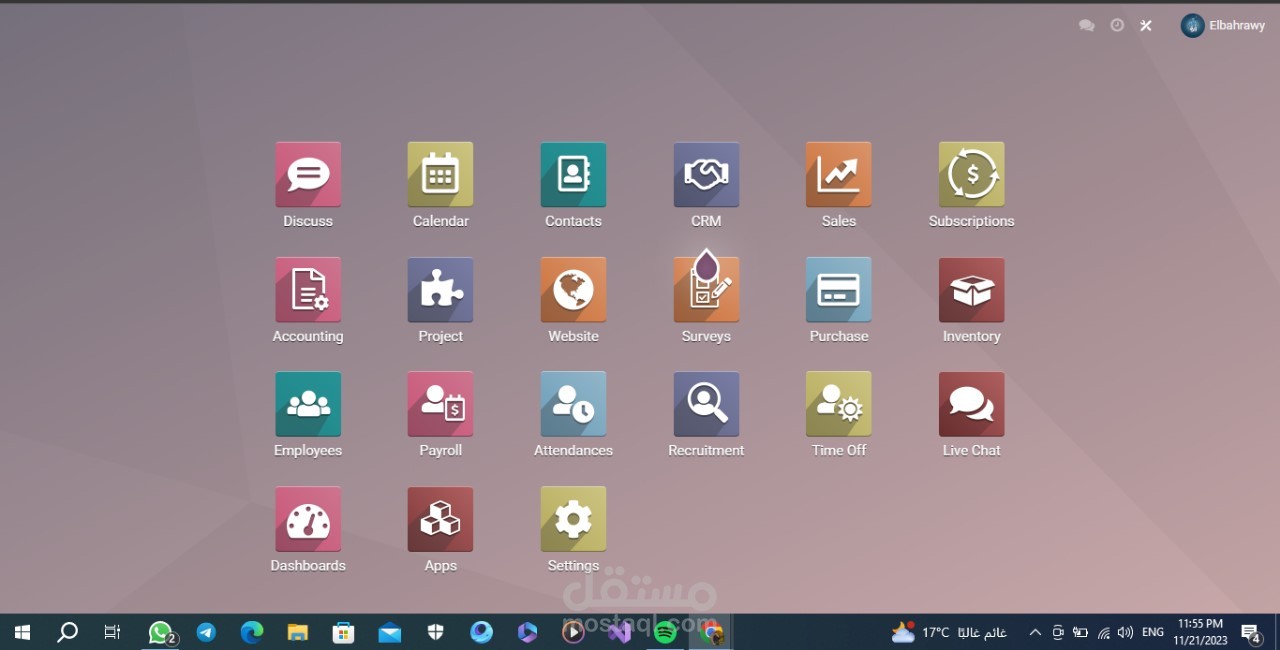Open Telegram from the taskbar
The height and width of the screenshot is (650, 1280).
click(206, 632)
